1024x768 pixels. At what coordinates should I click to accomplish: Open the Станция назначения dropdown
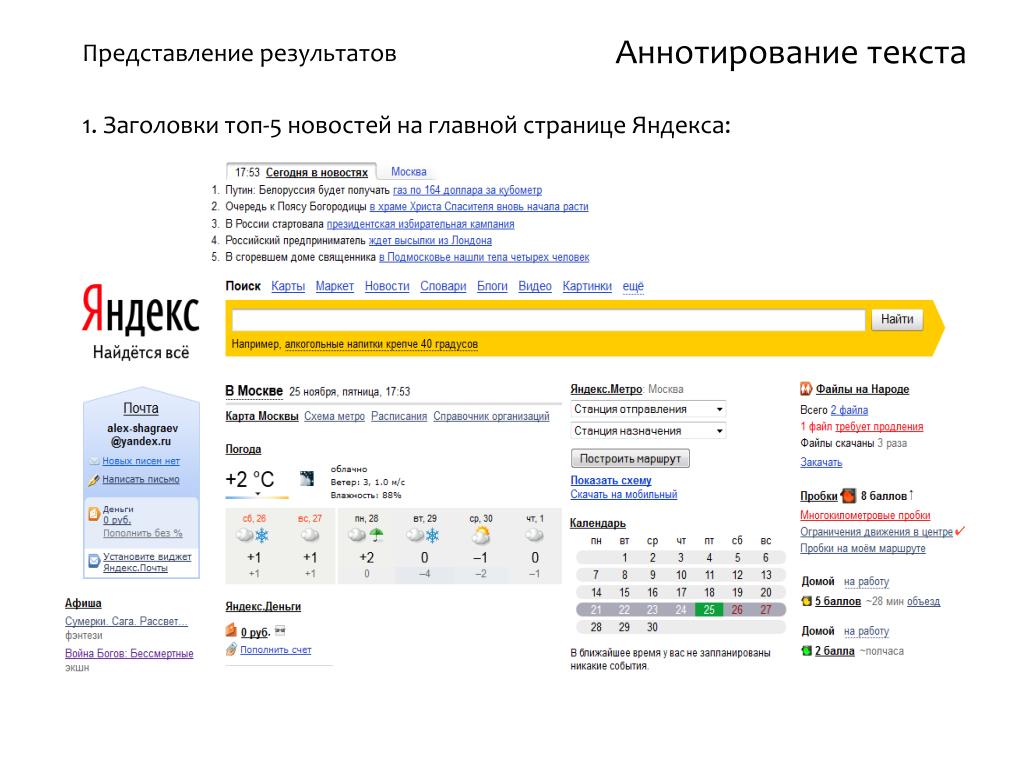coord(648,431)
